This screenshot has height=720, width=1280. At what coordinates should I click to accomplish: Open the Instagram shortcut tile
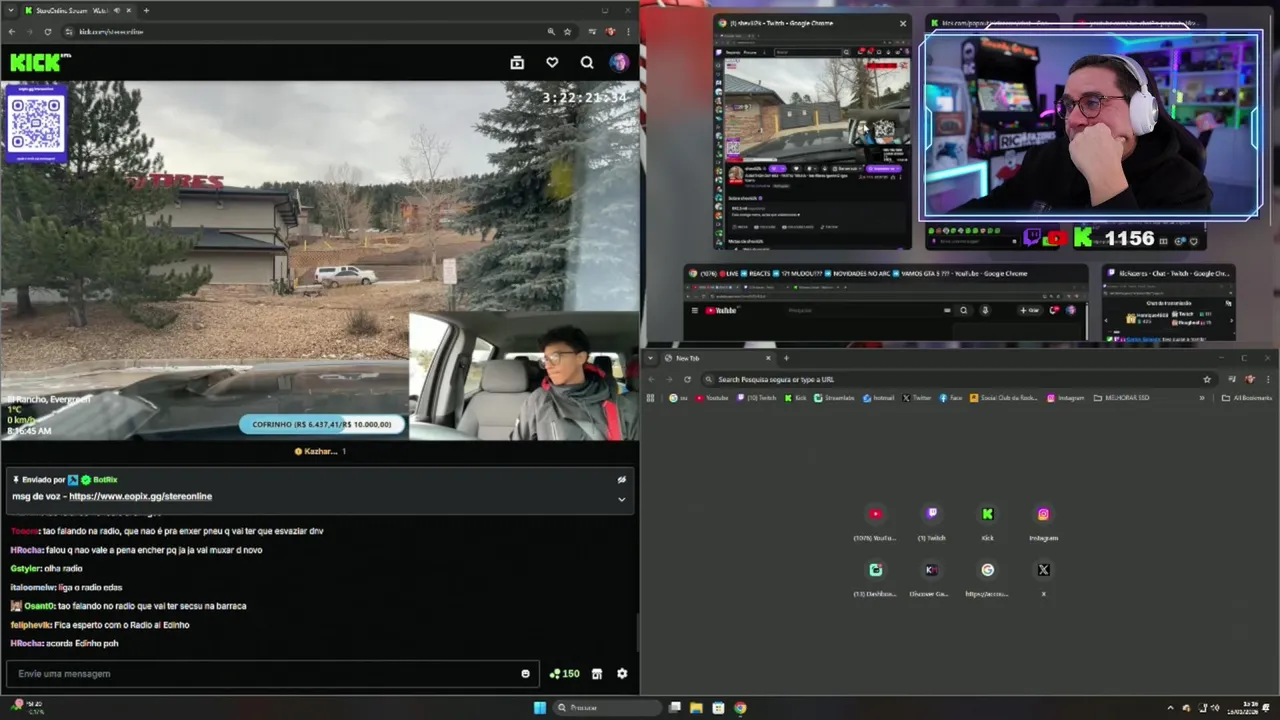coord(1043,521)
